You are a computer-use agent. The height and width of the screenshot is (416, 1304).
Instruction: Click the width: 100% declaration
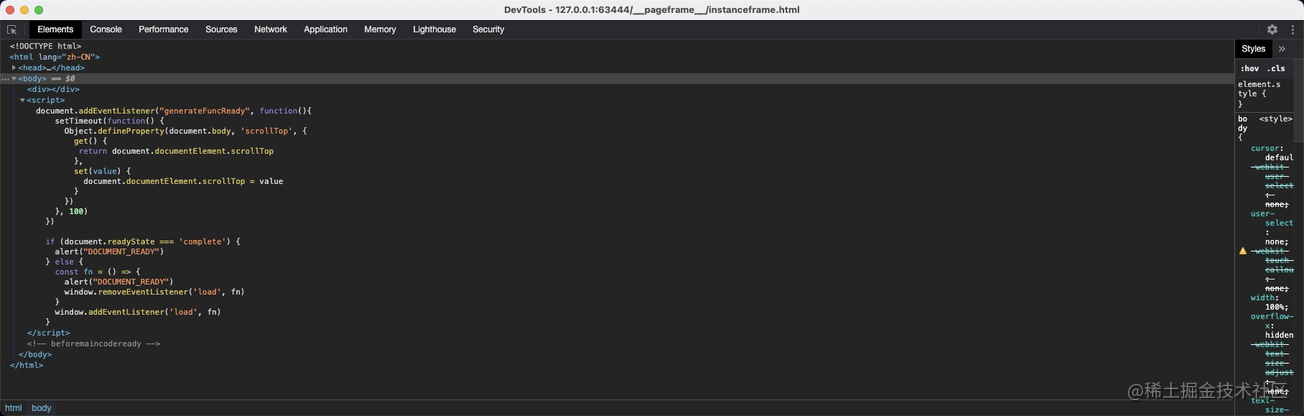(1269, 302)
